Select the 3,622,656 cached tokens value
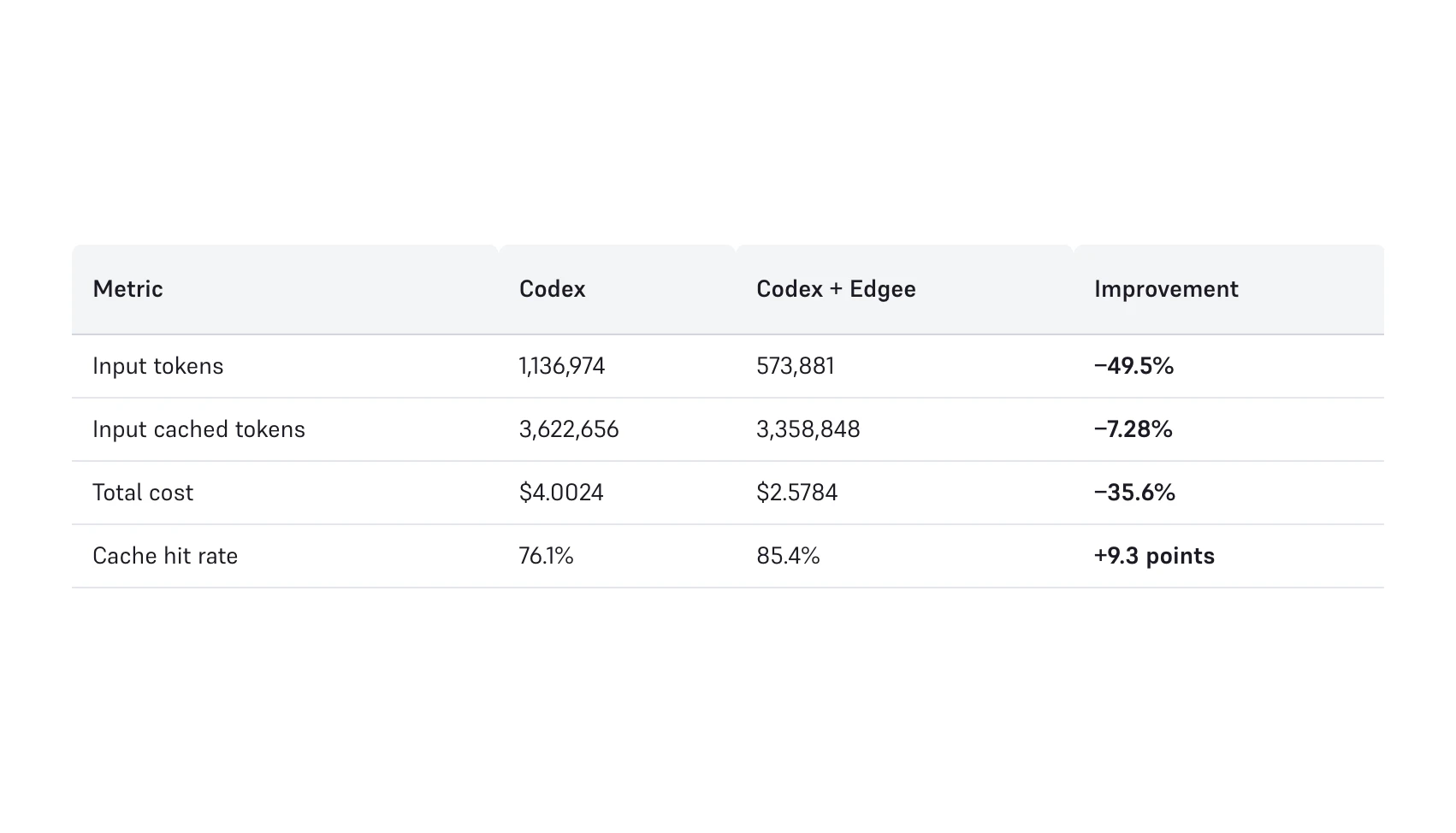 coord(568,429)
